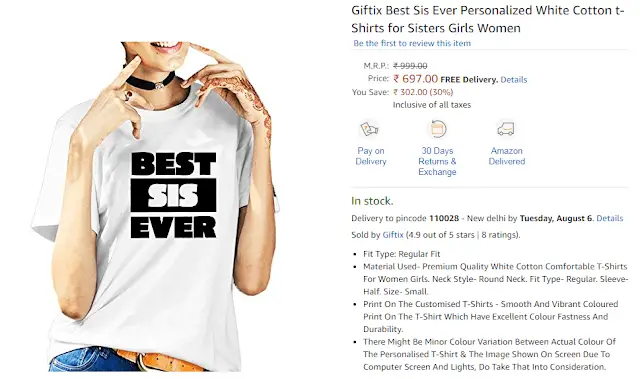
Task: Open Details link after Tuesday, August 6
Action: pyautogui.click(x=609, y=218)
